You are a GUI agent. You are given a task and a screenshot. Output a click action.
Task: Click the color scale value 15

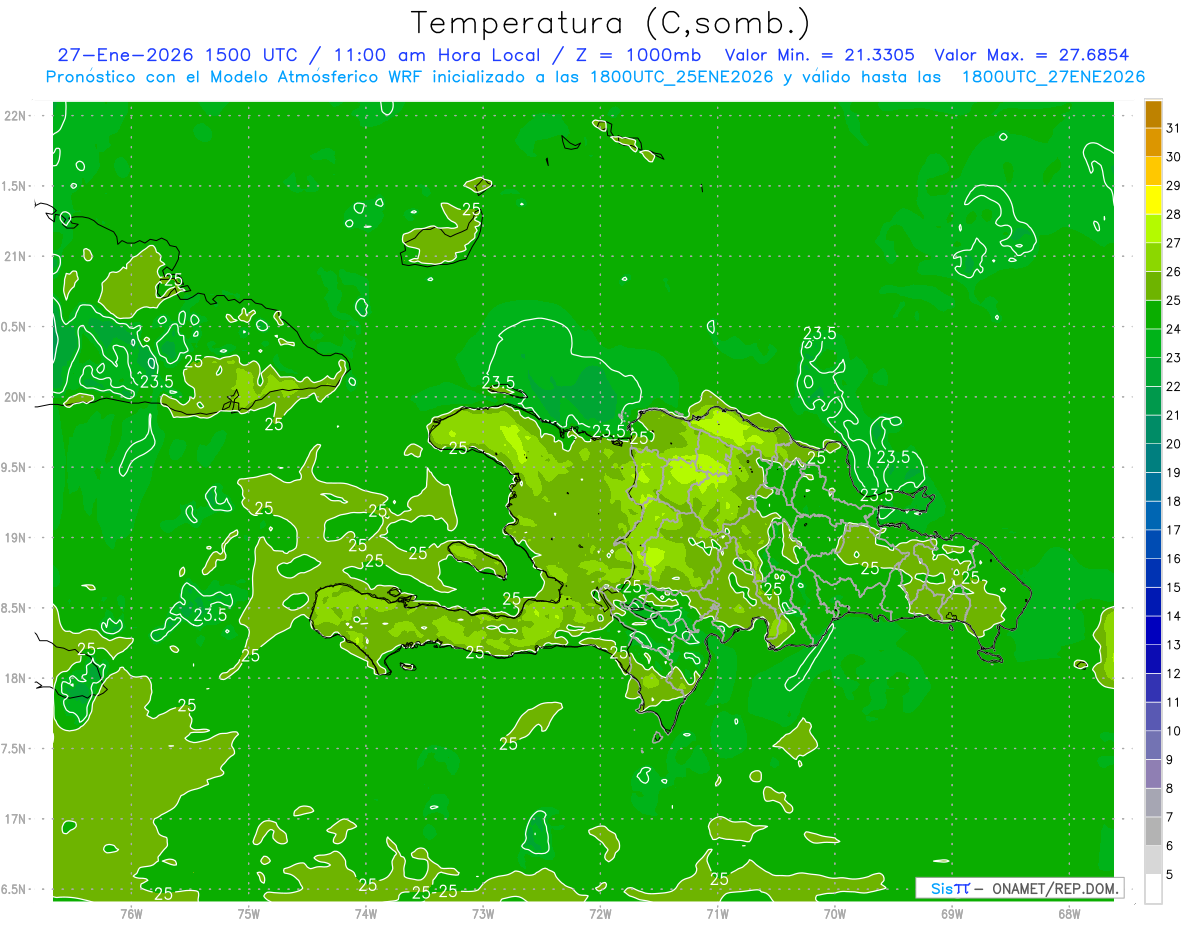pos(1174,588)
